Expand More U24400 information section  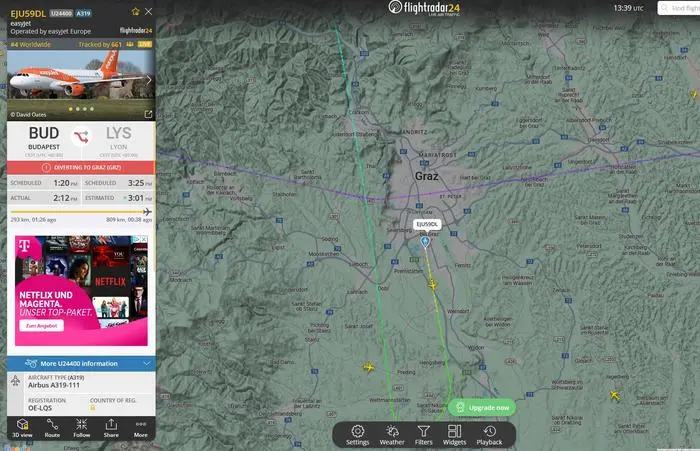[81, 363]
